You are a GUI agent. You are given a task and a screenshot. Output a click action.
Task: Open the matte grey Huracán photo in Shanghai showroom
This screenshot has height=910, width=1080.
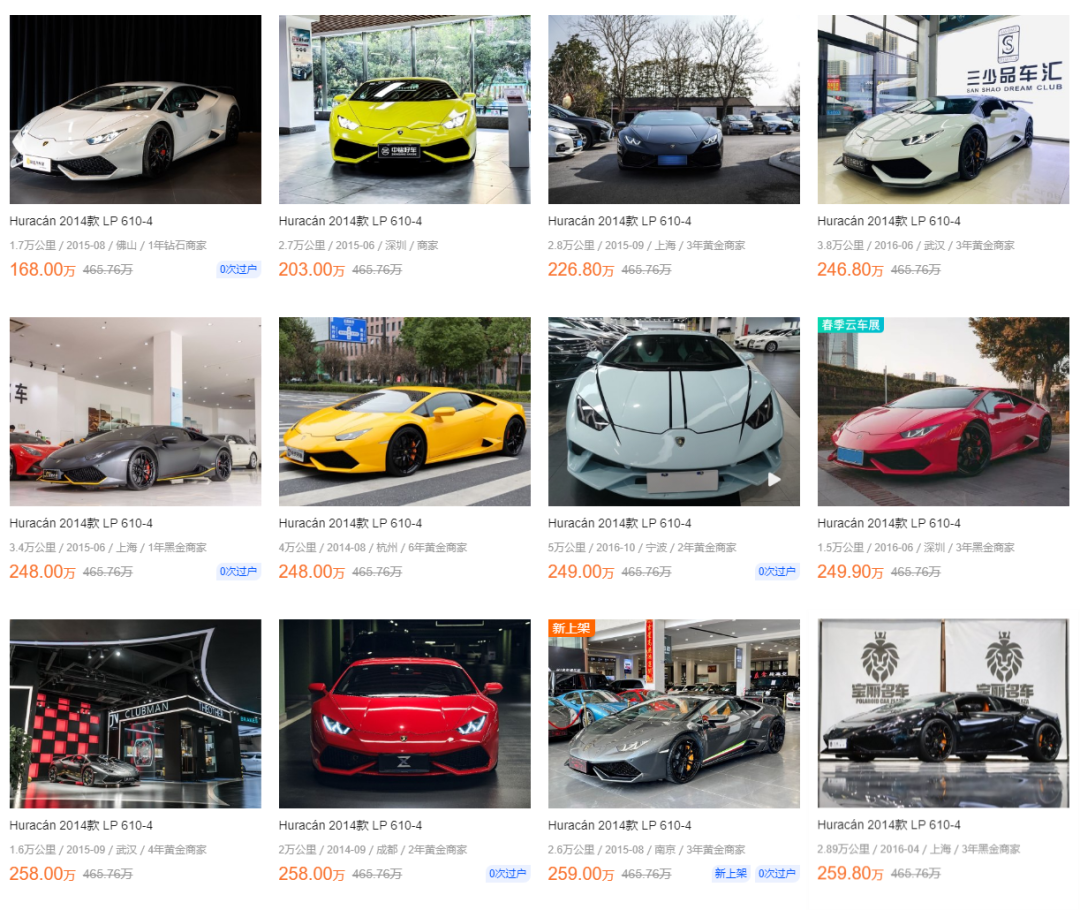point(135,411)
